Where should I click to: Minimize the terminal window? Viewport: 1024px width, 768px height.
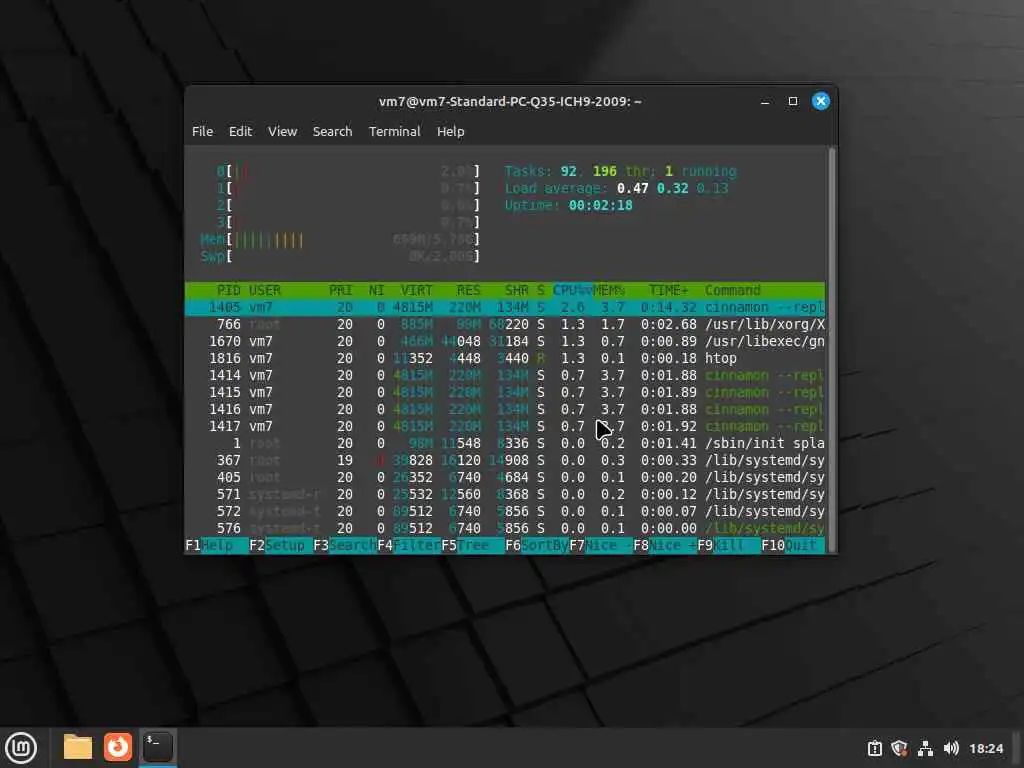[765, 101]
